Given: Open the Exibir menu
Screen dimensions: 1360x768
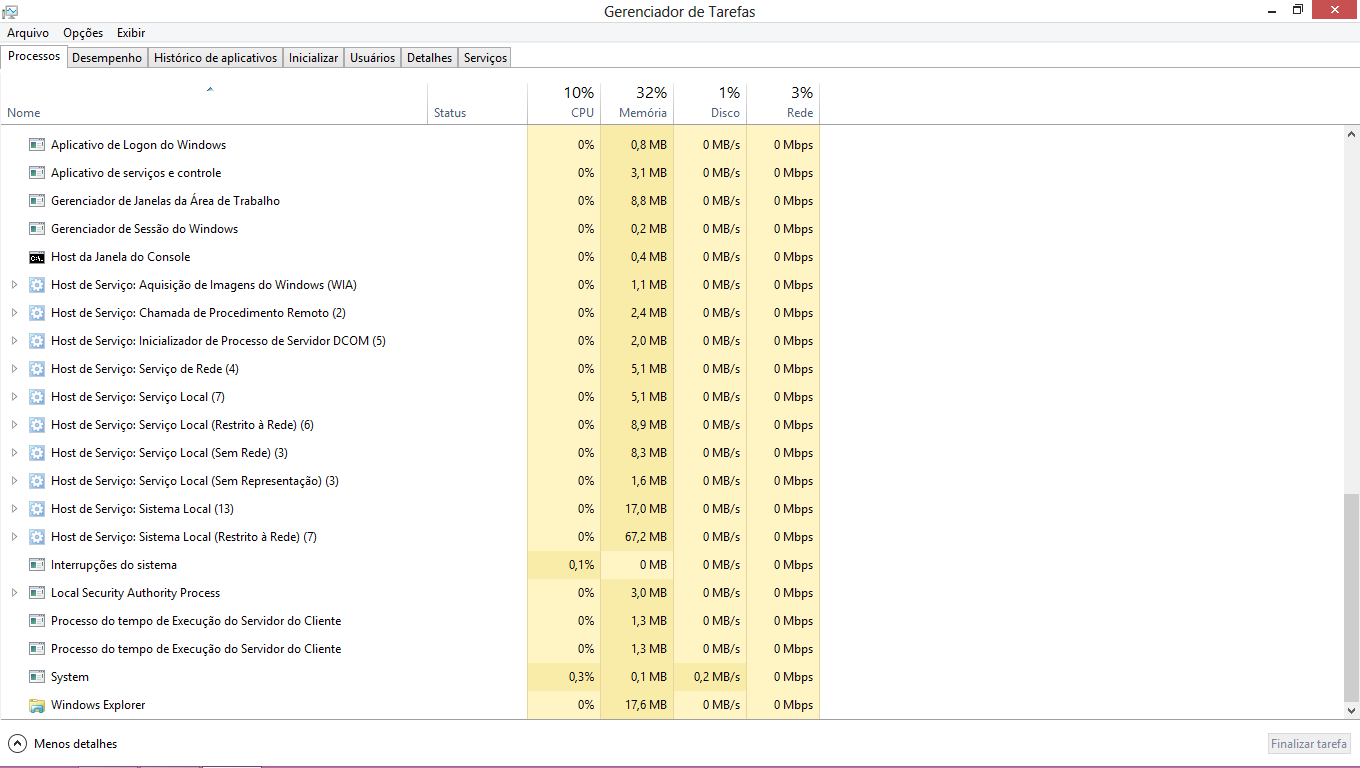Looking at the screenshot, I should (131, 33).
